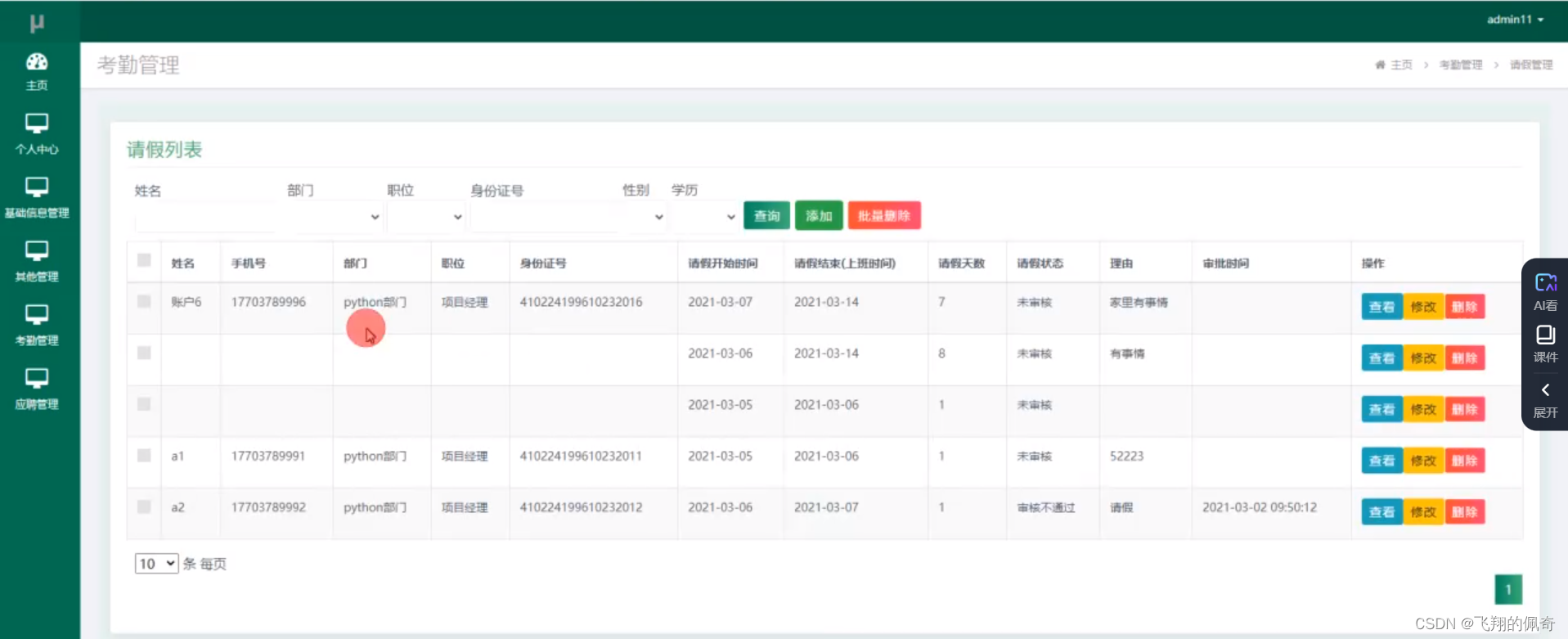Viewport: 1568px width, 639px height.
Task: Check the checkbox for the 2021-03-06 to 2021-03-14 row
Action: click(144, 353)
